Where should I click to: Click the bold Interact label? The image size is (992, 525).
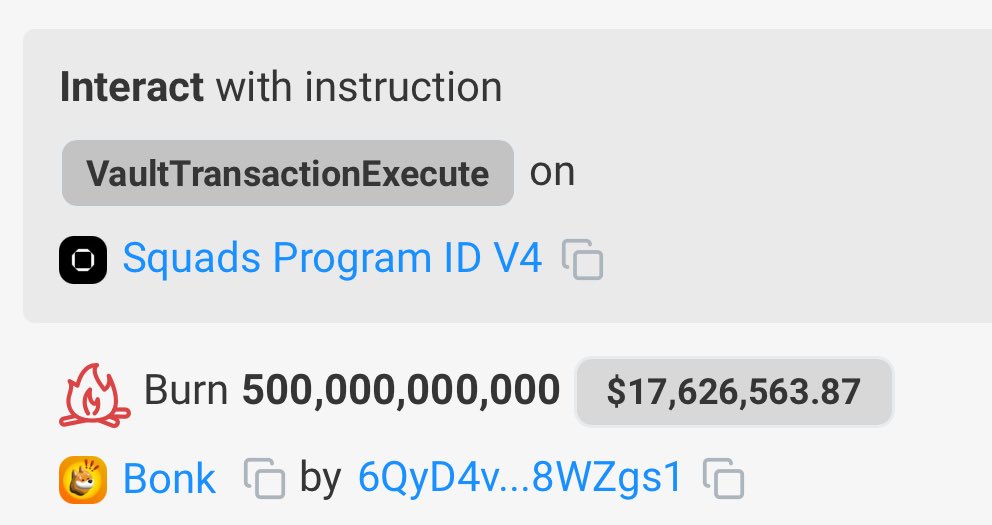132,87
